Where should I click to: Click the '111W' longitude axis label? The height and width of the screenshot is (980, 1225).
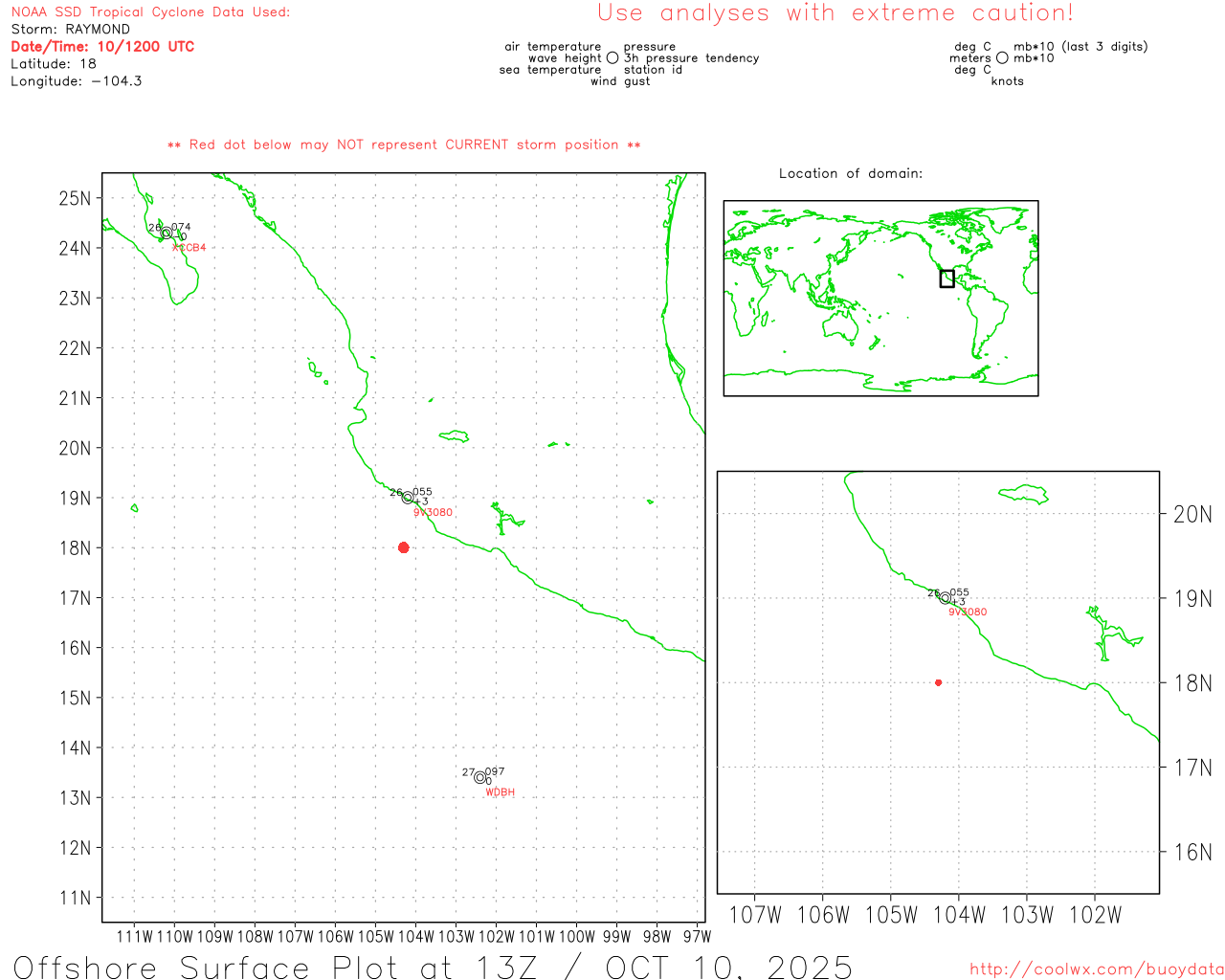134,937
